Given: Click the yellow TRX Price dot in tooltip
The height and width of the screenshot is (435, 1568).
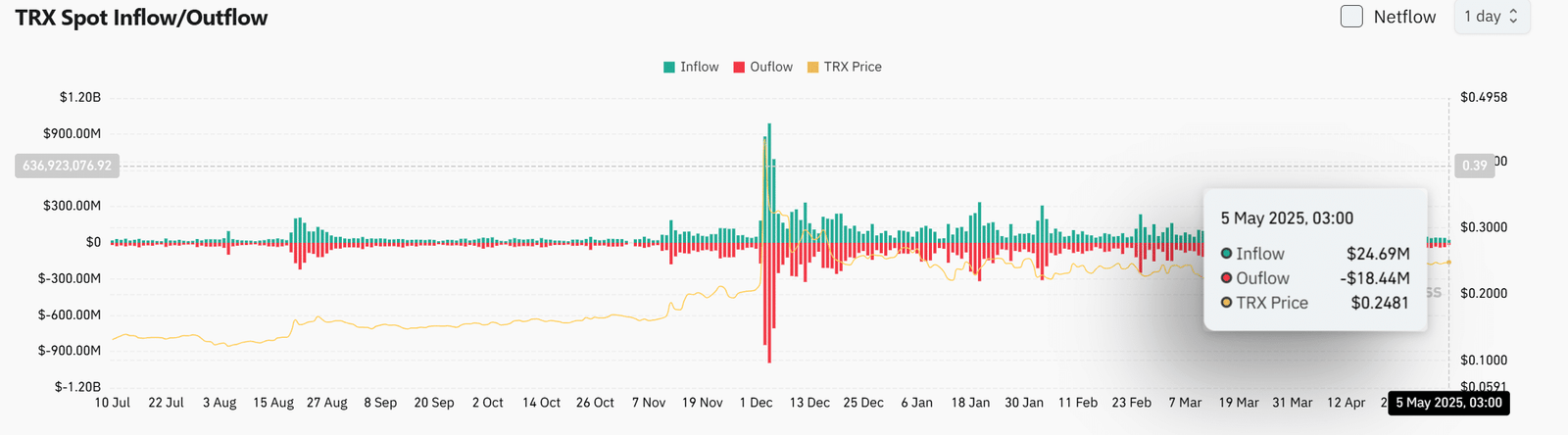Looking at the screenshot, I should tap(1226, 303).
